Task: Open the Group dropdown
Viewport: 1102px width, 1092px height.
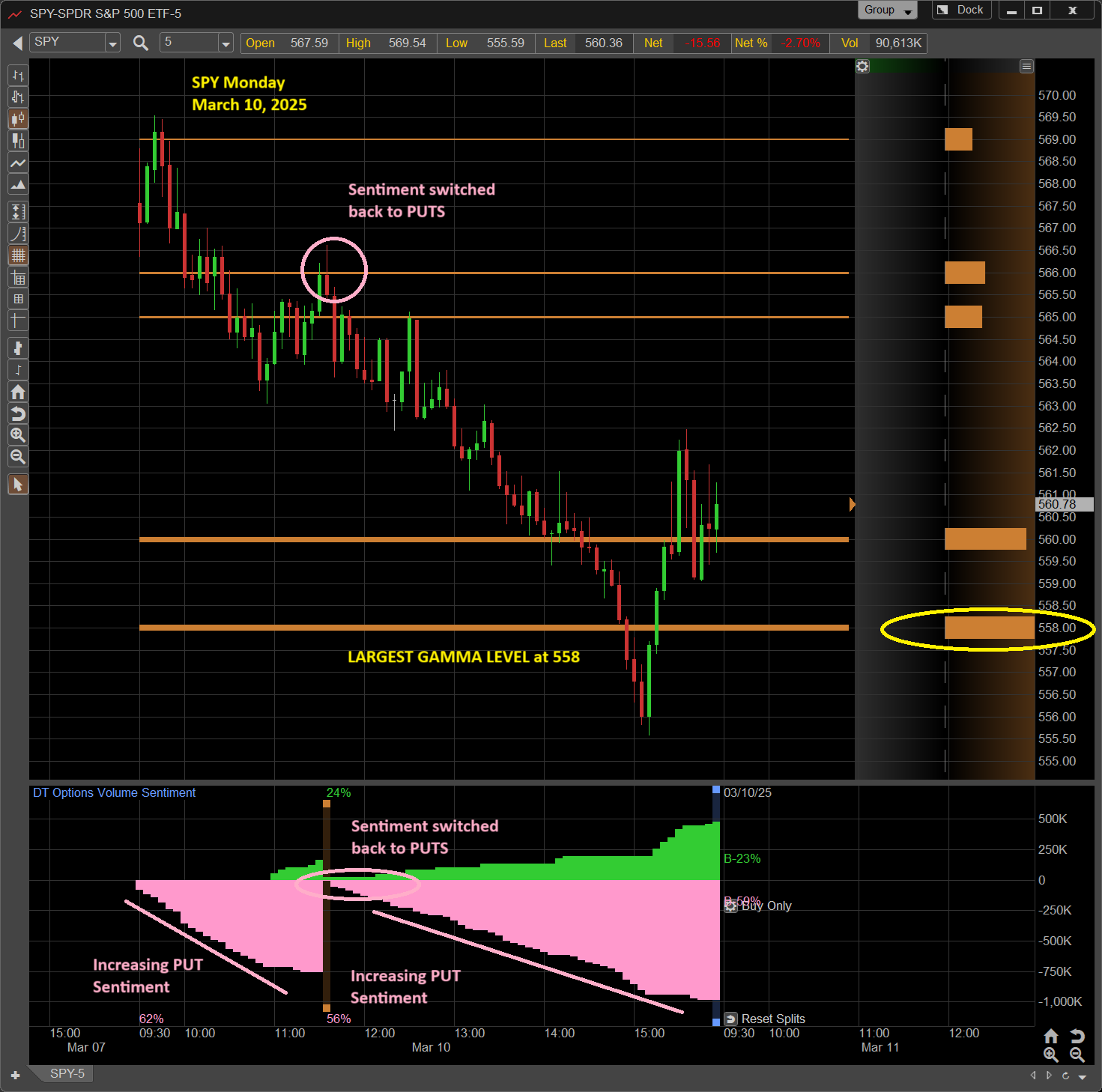Action: tap(887, 10)
